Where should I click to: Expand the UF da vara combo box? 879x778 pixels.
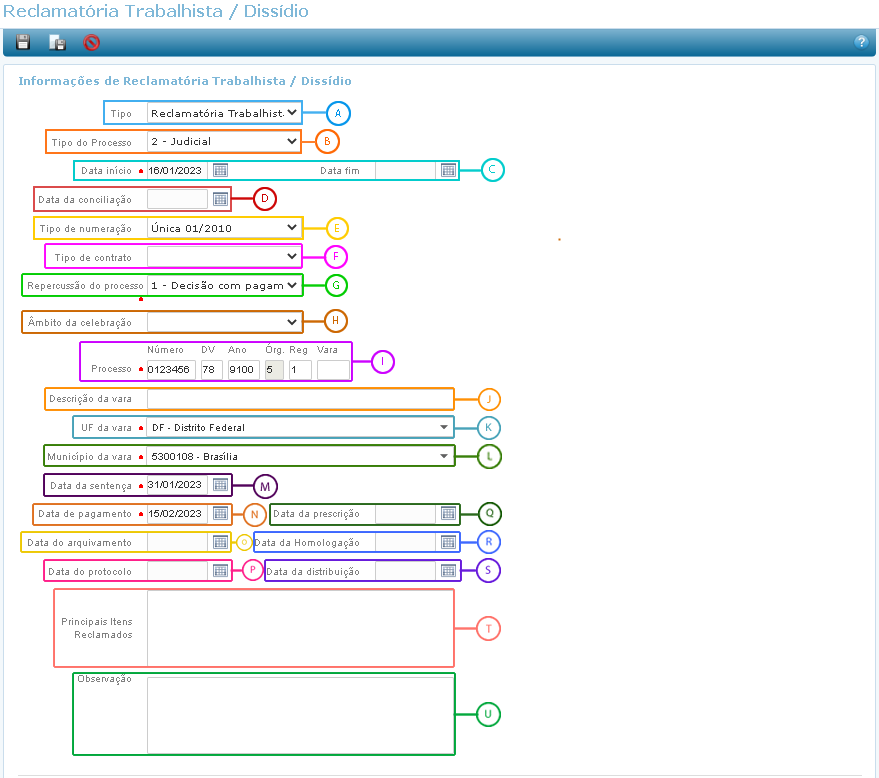click(x=299, y=428)
